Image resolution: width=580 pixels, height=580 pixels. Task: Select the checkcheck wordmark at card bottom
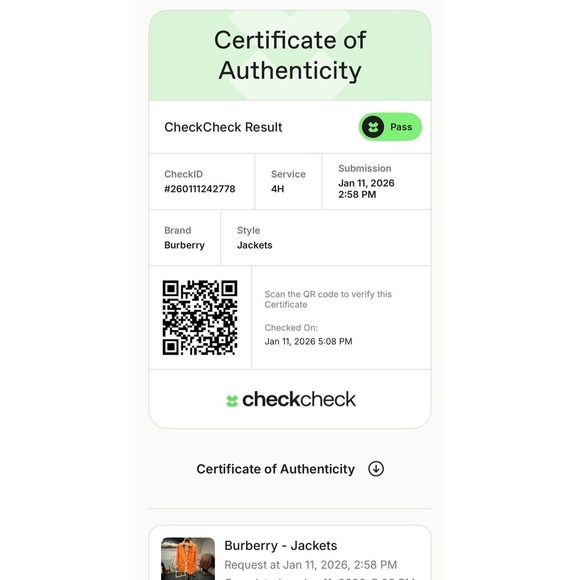pyautogui.click(x=299, y=399)
